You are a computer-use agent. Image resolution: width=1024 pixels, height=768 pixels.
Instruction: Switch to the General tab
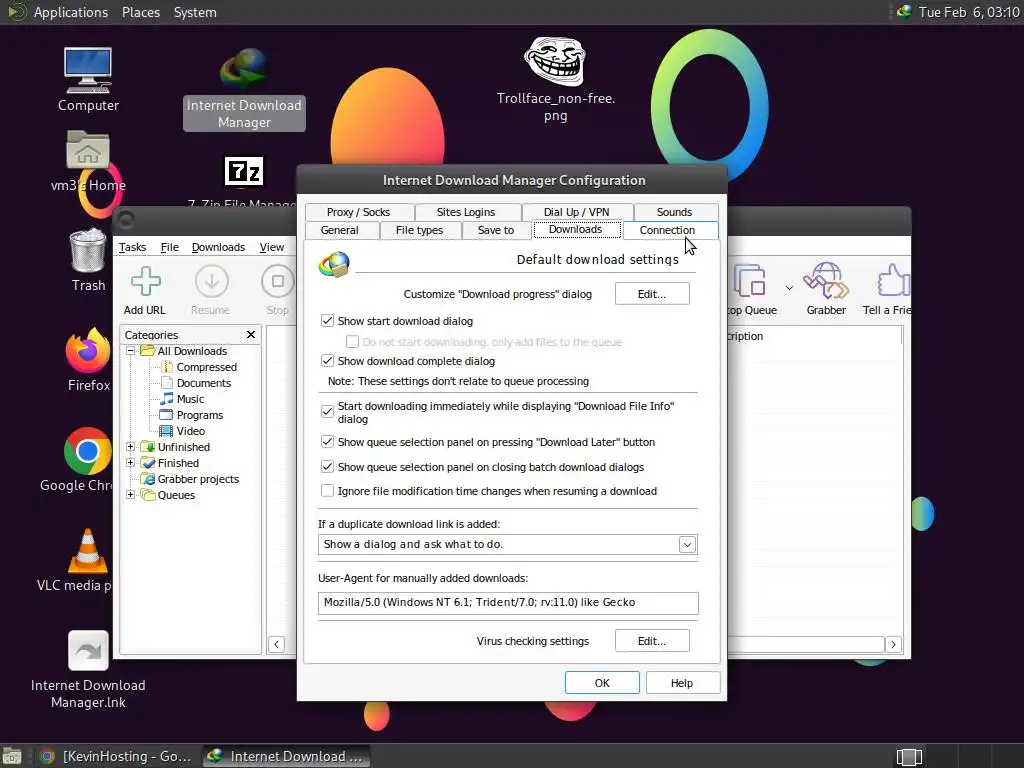(340, 230)
